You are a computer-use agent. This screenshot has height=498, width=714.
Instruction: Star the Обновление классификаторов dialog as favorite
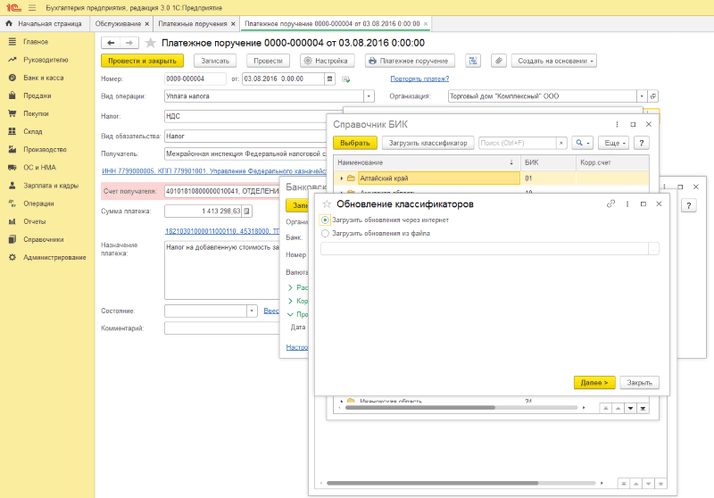coord(327,204)
